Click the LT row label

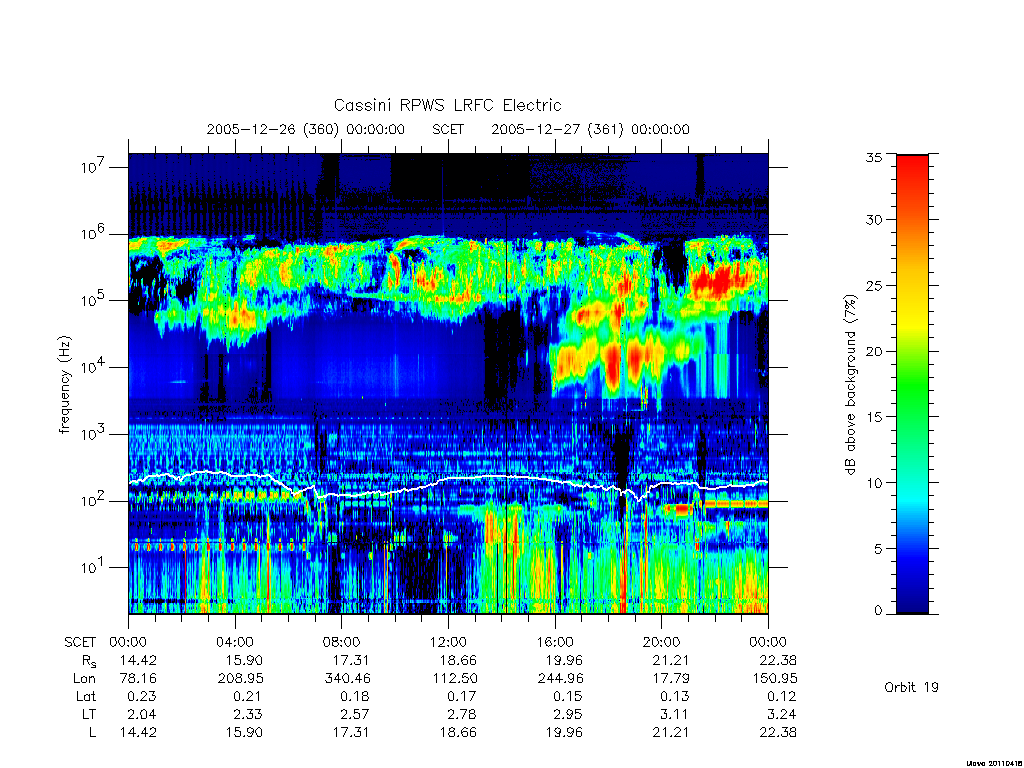(x=89, y=714)
